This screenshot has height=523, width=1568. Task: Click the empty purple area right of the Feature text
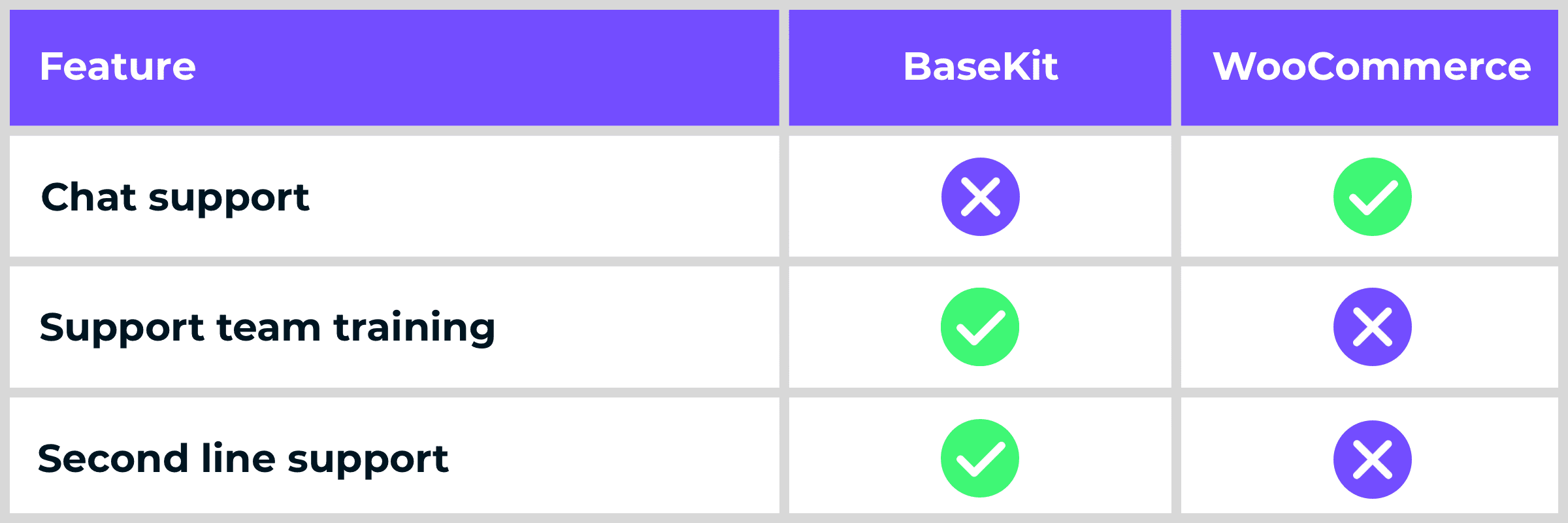click(490, 67)
